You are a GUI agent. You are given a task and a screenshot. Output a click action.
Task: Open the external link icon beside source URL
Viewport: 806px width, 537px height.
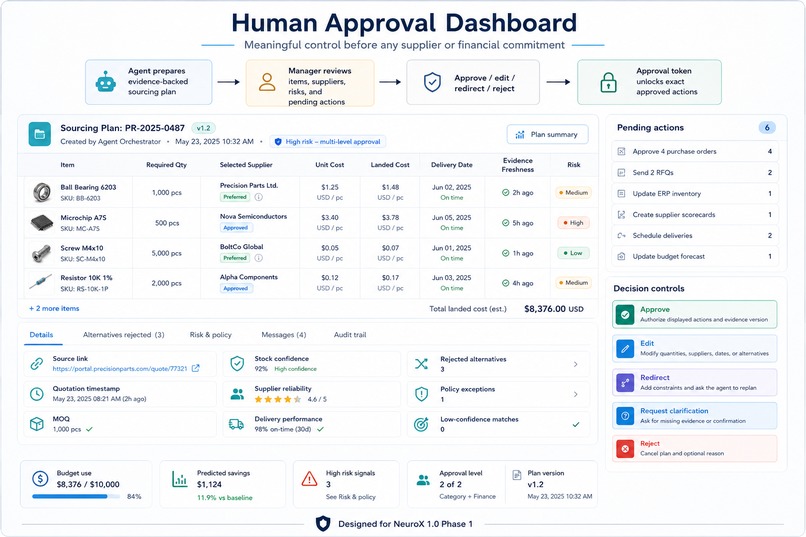point(195,368)
